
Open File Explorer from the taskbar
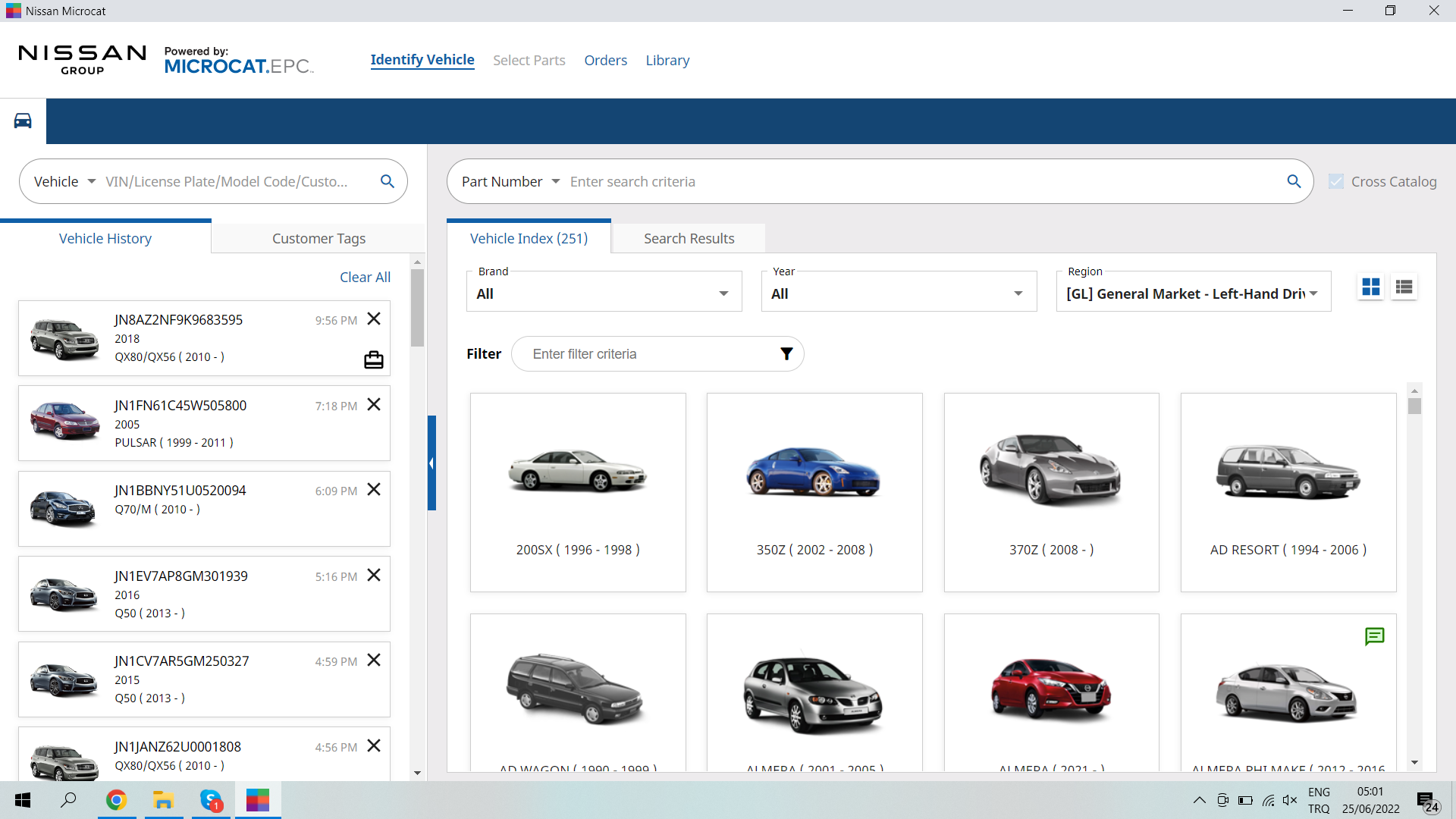(163, 800)
